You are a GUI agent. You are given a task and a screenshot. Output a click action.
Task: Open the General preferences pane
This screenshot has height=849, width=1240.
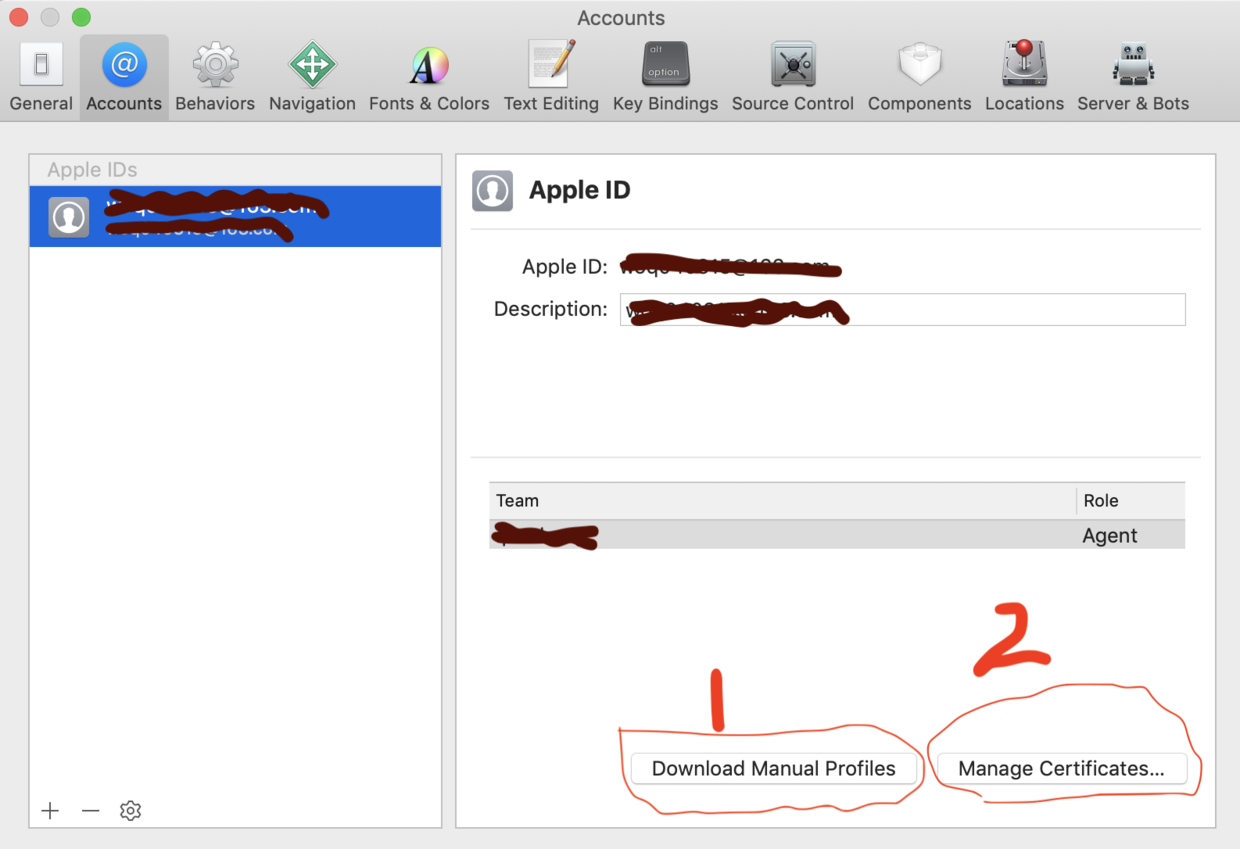click(41, 78)
